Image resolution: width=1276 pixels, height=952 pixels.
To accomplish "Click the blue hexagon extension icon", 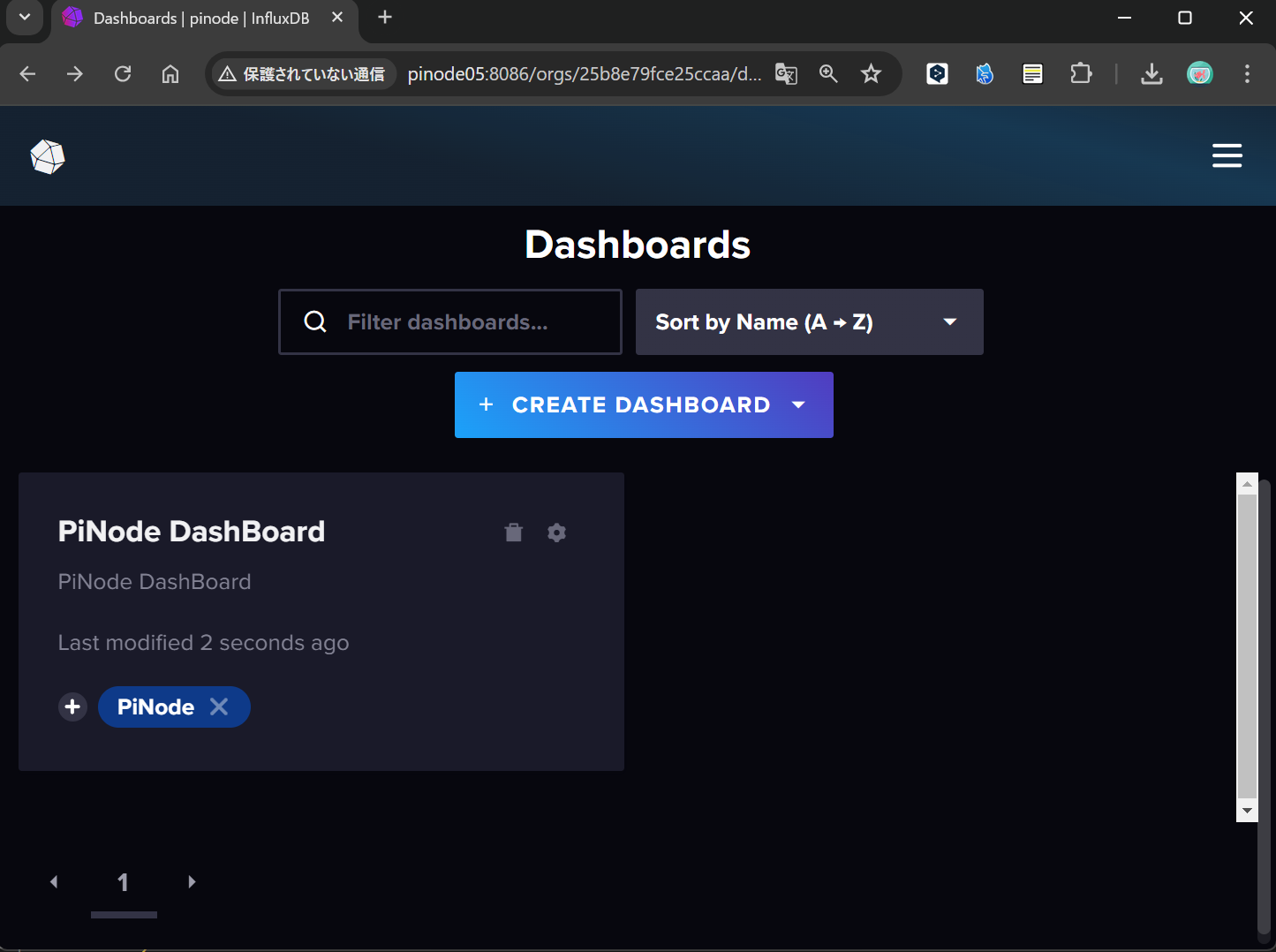I will [x=937, y=74].
